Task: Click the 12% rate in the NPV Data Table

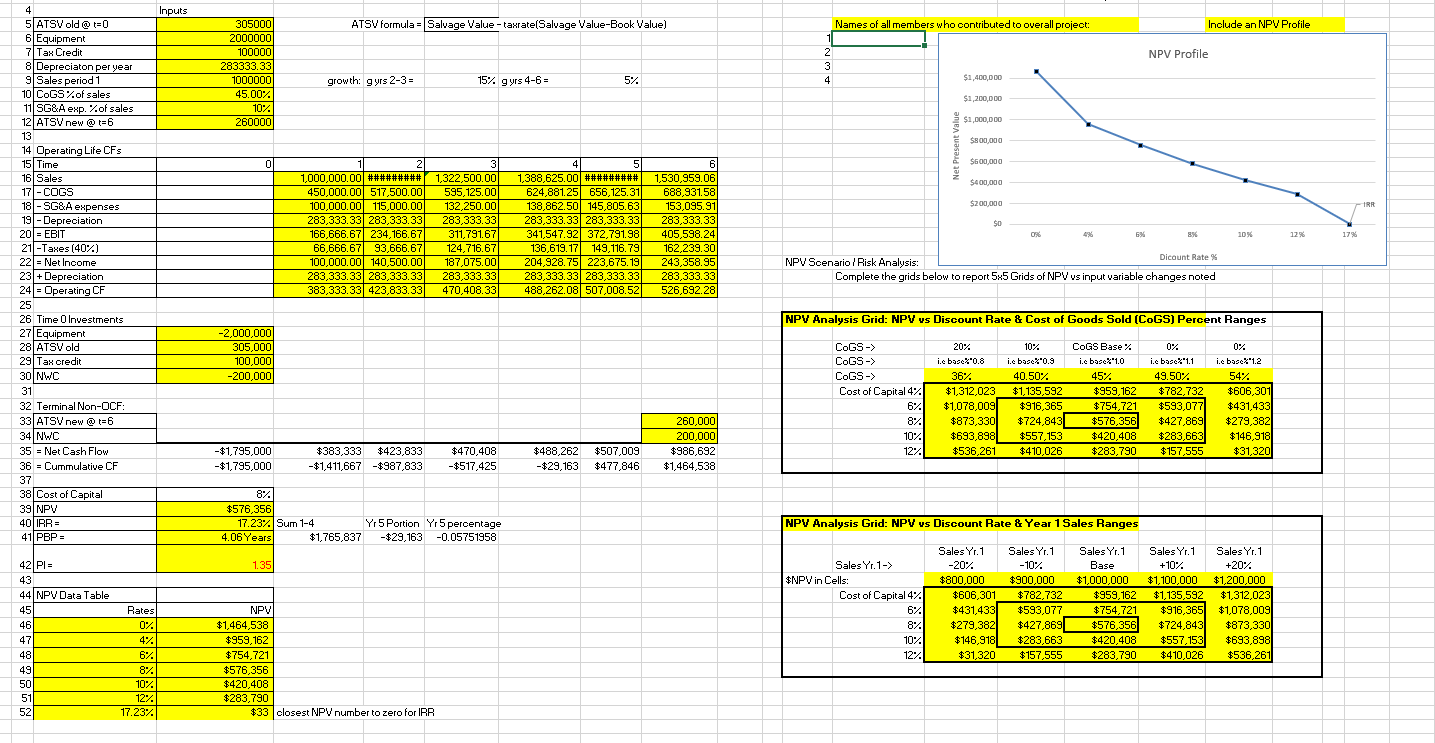Action: click(x=96, y=698)
